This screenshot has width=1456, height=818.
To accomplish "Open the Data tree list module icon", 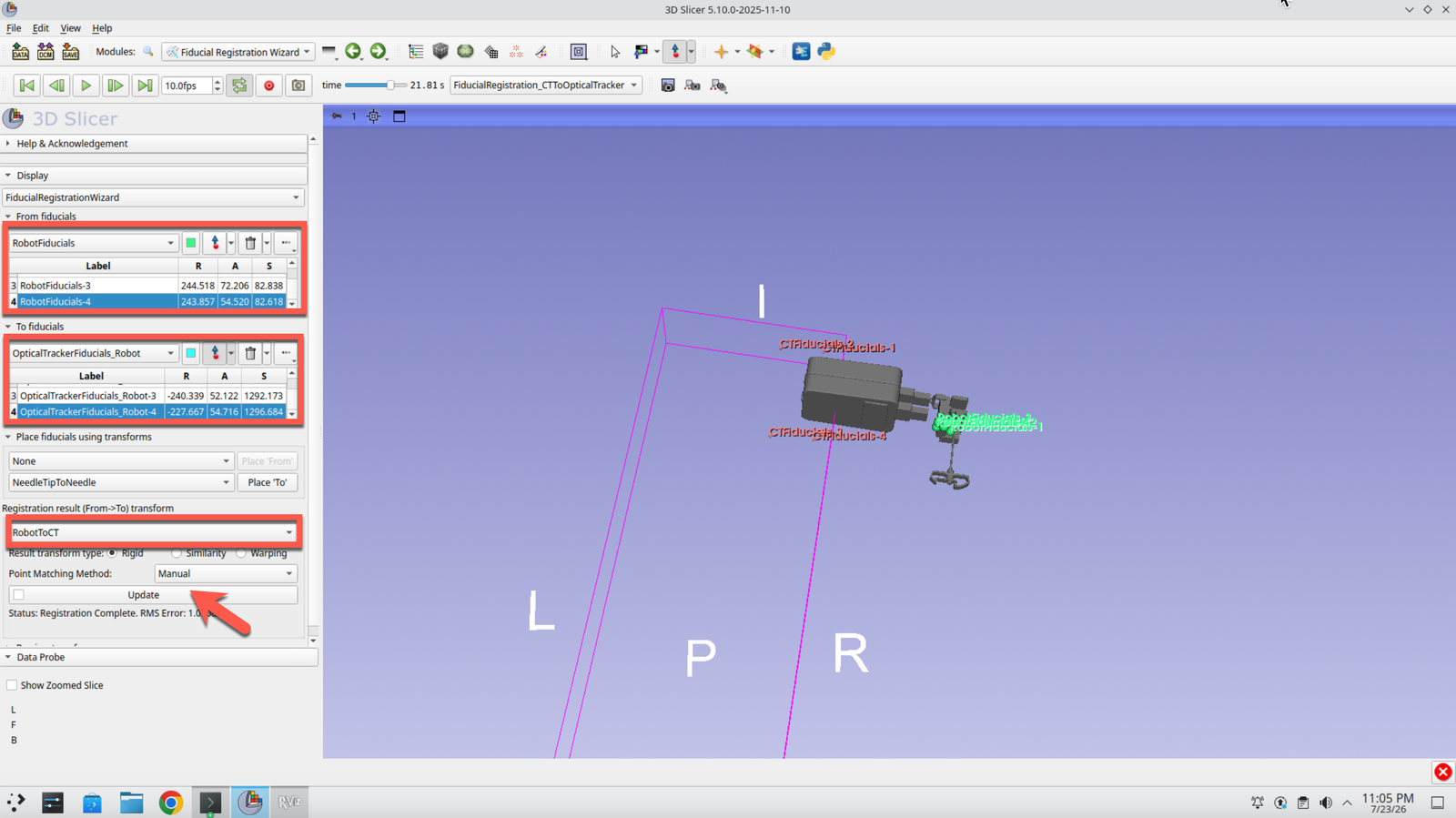I will 416,52.
